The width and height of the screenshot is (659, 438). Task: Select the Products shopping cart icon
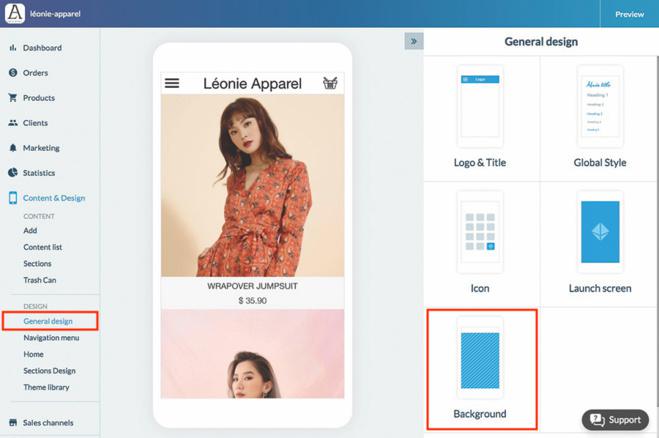(x=13, y=98)
